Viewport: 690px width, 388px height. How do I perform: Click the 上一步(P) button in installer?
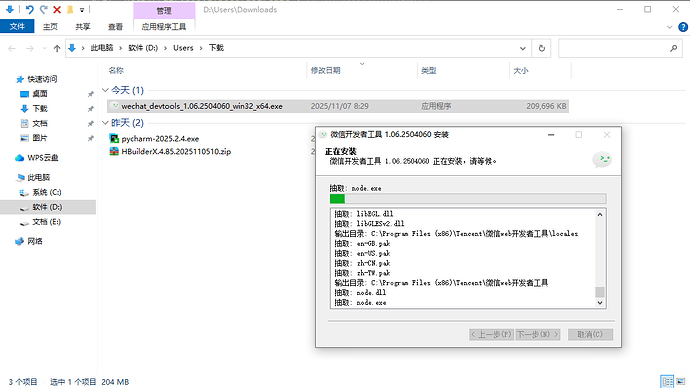tap(491, 334)
